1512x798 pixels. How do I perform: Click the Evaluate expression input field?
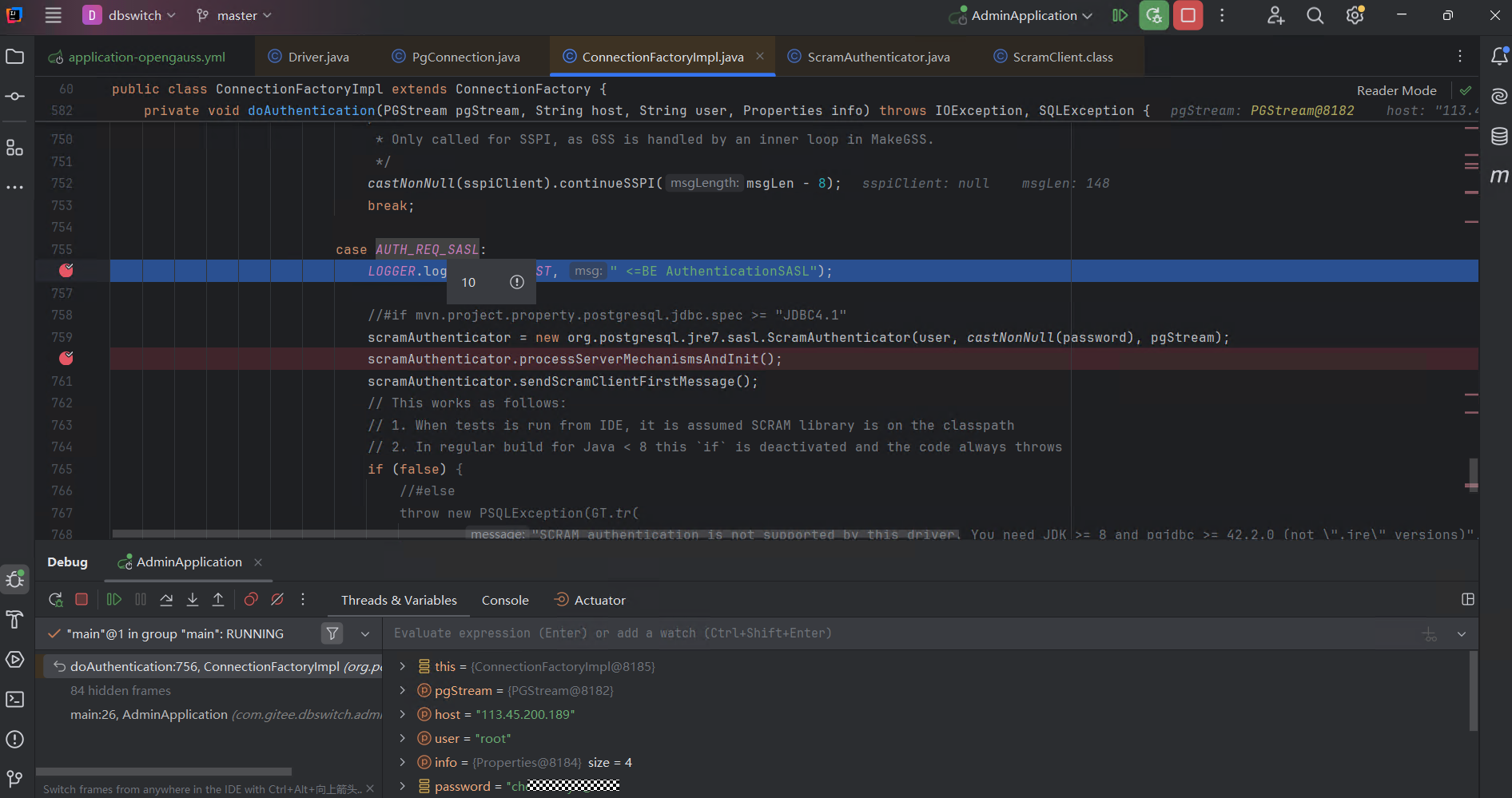coord(879,633)
